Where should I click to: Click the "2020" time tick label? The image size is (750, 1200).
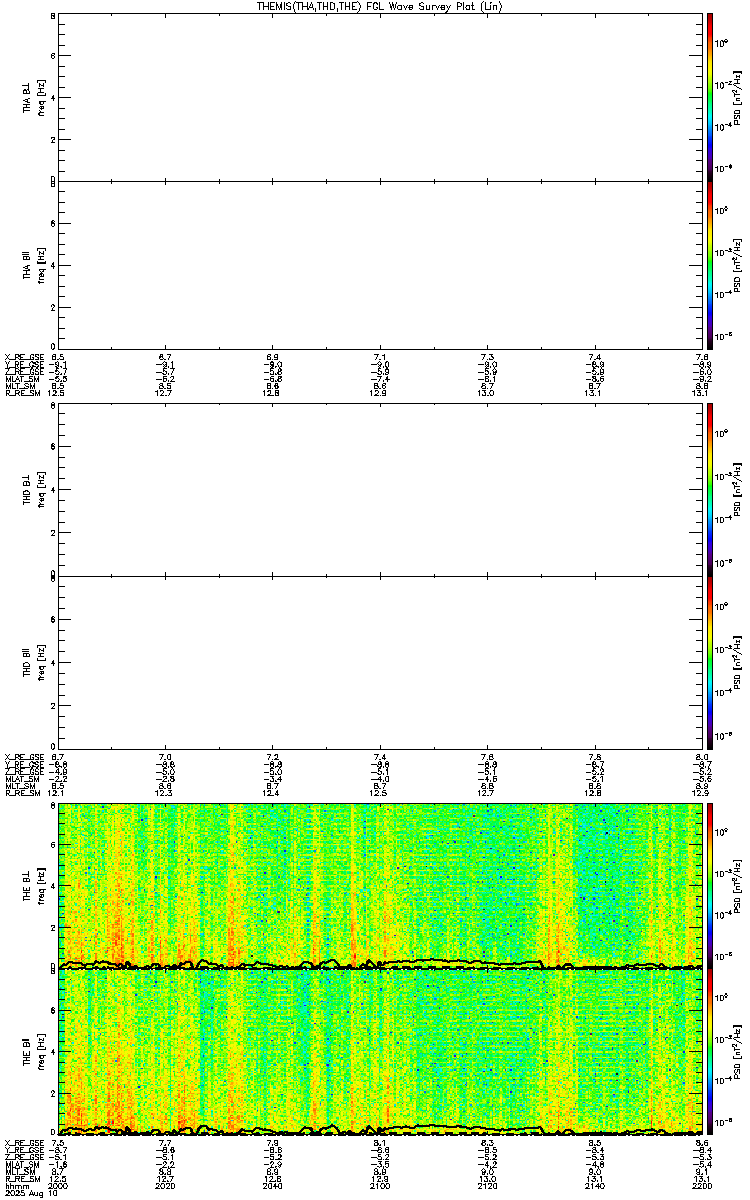pos(166,1186)
